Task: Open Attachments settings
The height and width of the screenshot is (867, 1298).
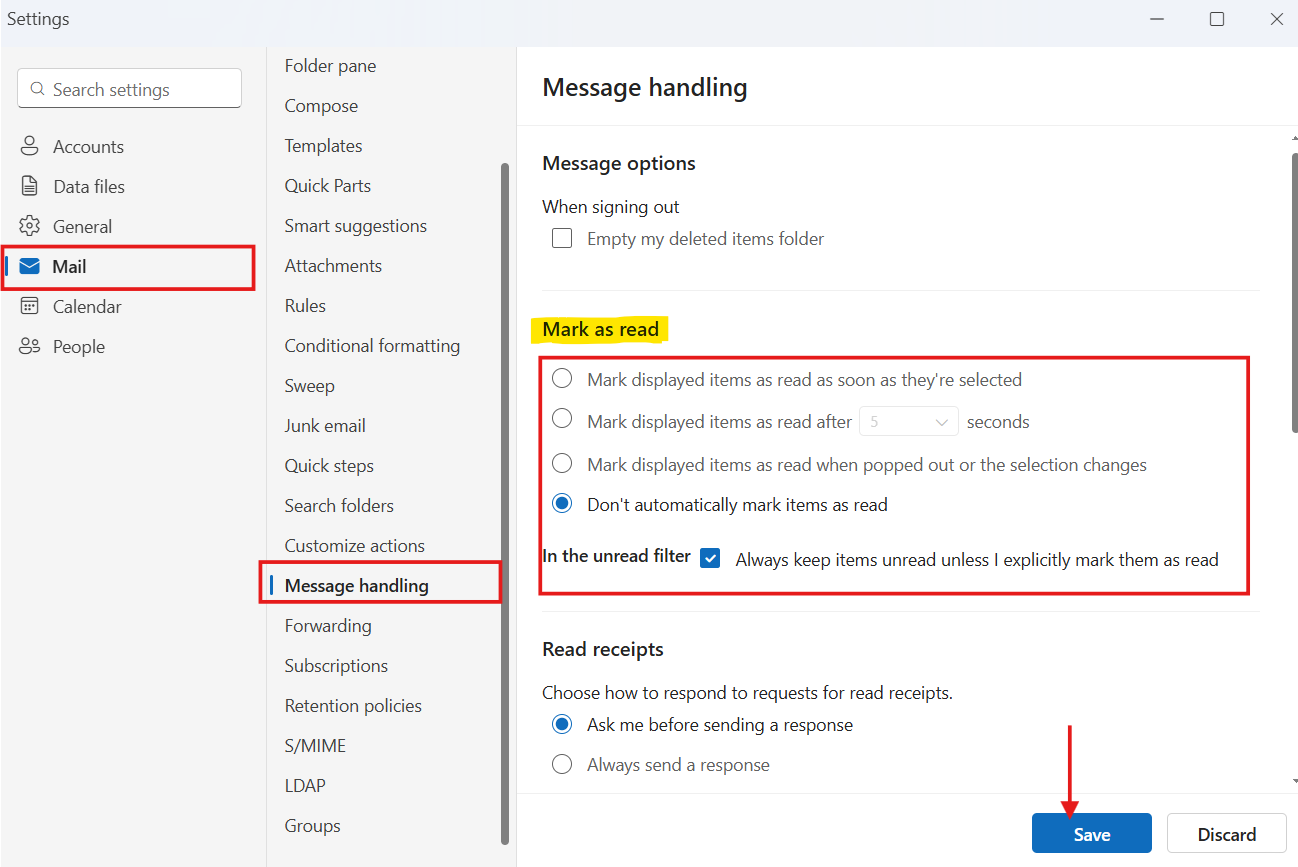Action: click(333, 266)
